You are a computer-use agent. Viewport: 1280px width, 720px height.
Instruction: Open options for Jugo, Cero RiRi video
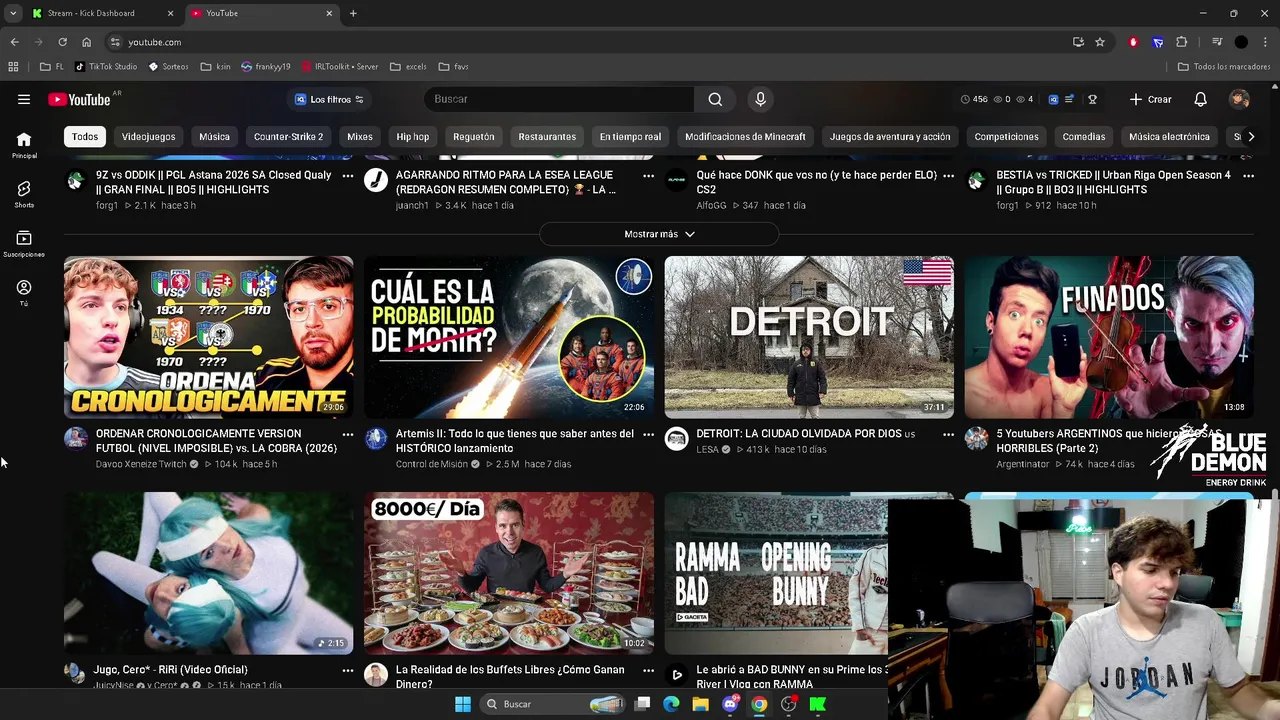[348, 670]
